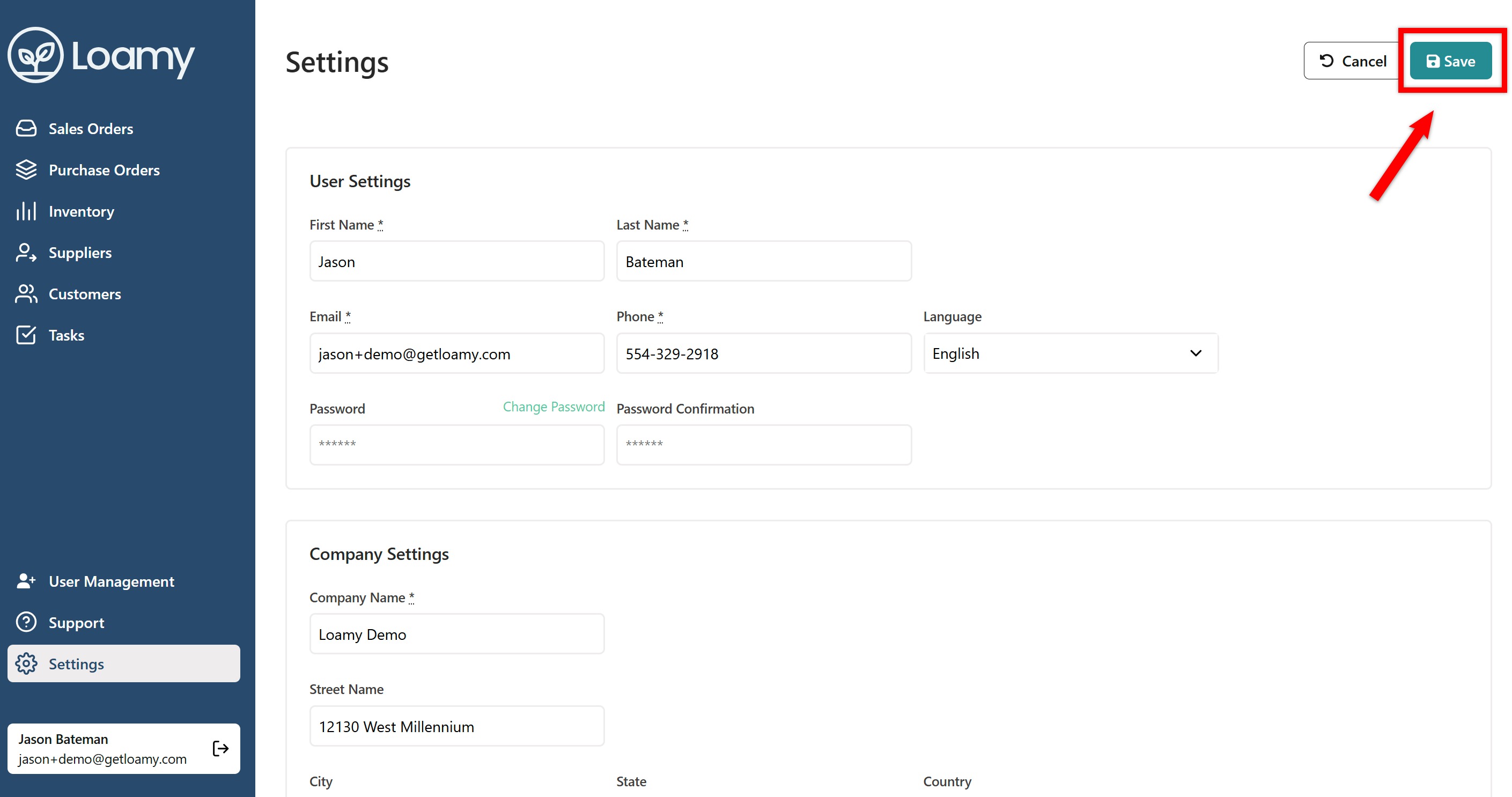
Task: Click the Company Name field Loamy Demo
Action: pos(456,634)
